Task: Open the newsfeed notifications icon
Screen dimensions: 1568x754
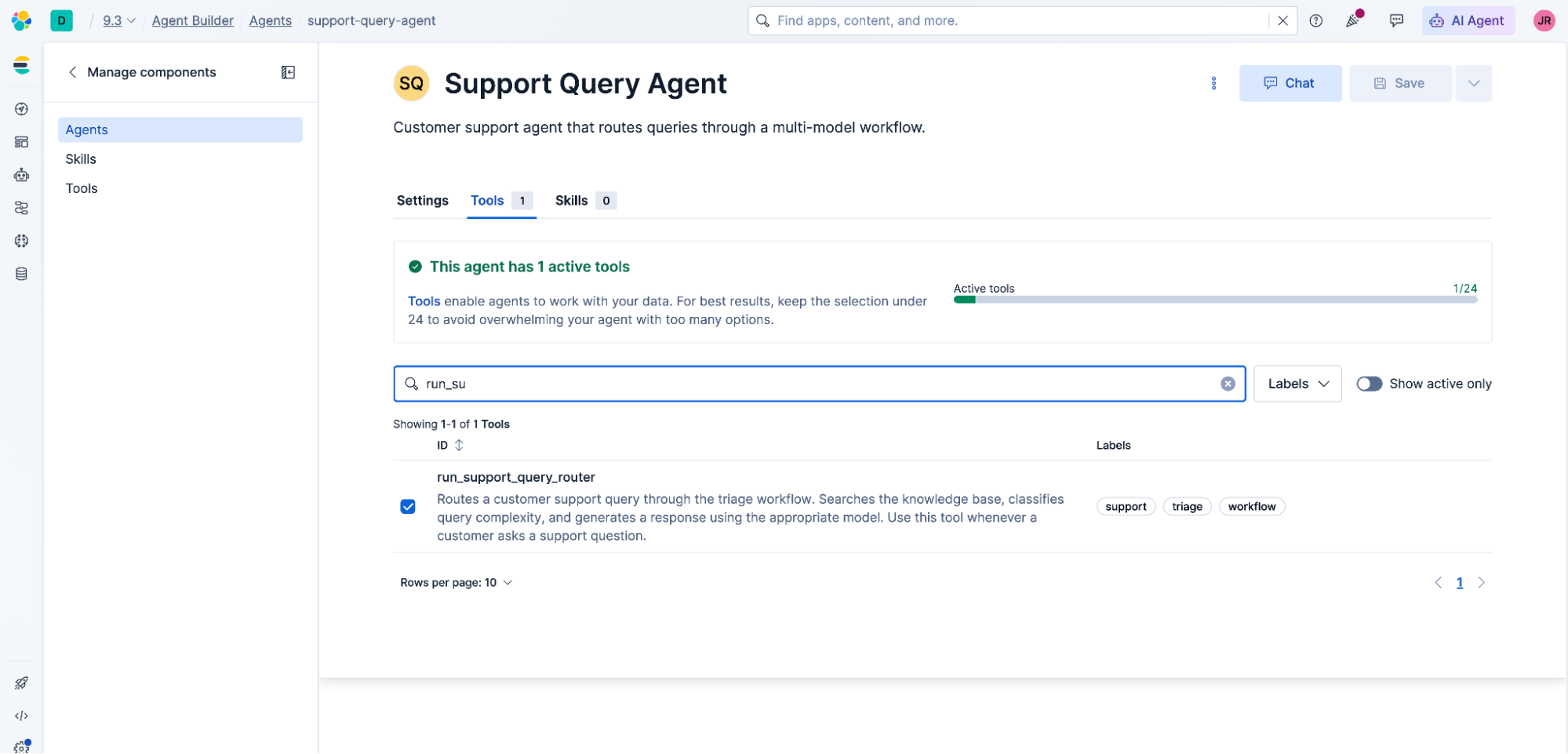Action: pos(1354,20)
